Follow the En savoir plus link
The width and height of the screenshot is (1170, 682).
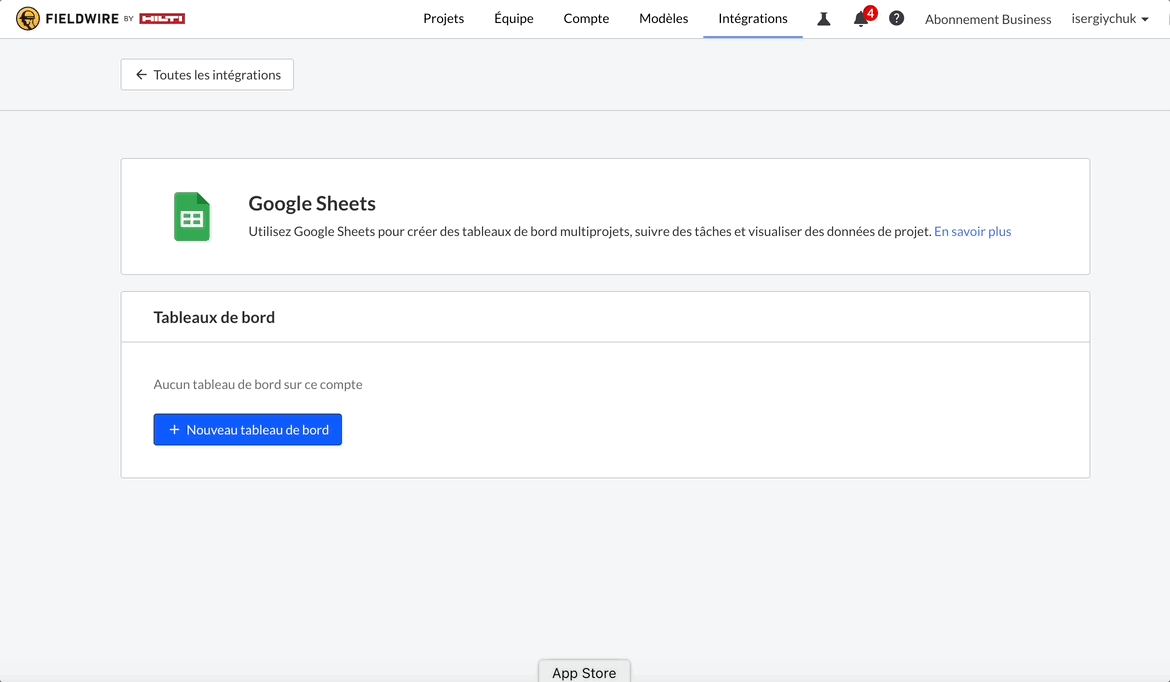(x=972, y=231)
